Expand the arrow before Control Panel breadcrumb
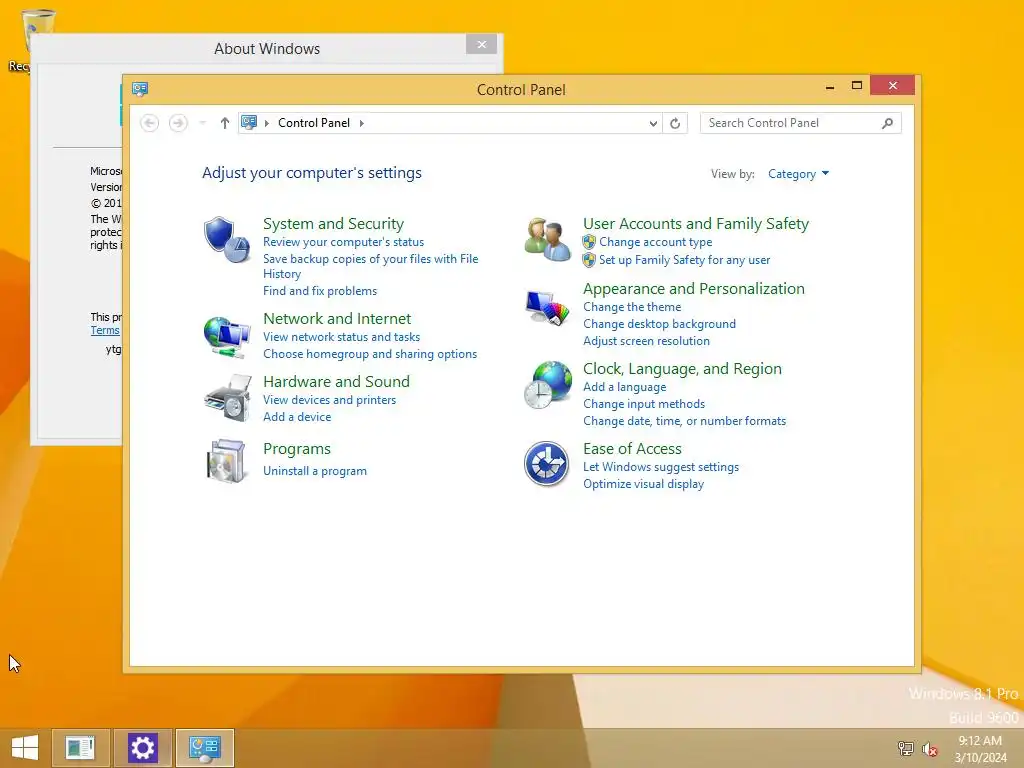The height and width of the screenshot is (768, 1024). [266, 123]
